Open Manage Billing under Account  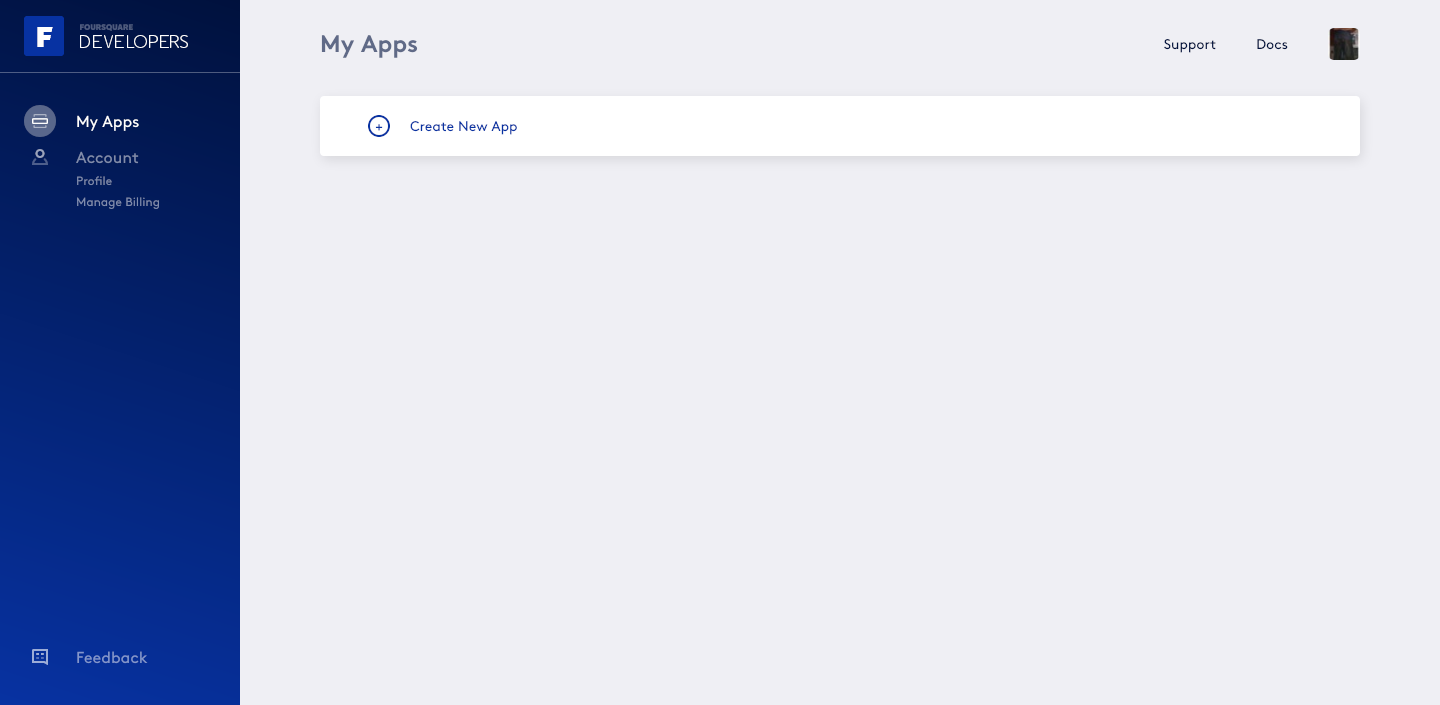(118, 202)
